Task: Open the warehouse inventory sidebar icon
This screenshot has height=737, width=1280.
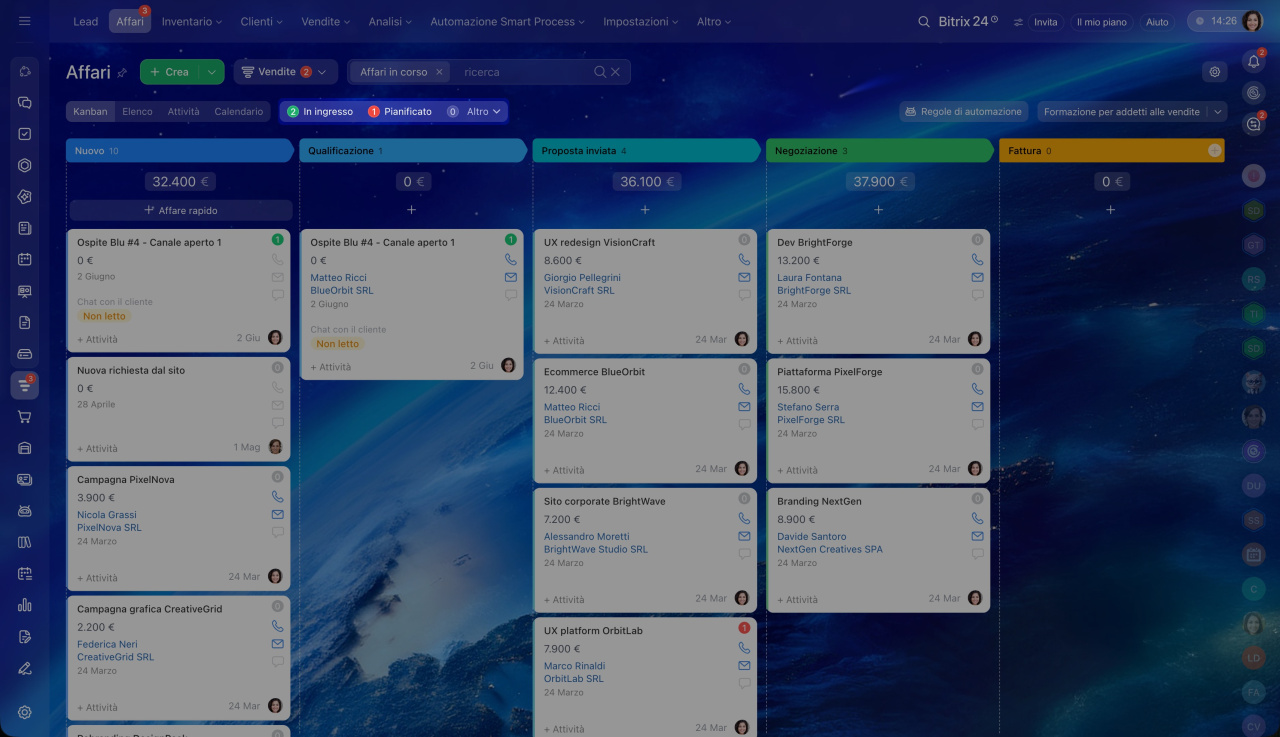Action: pyautogui.click(x=25, y=448)
